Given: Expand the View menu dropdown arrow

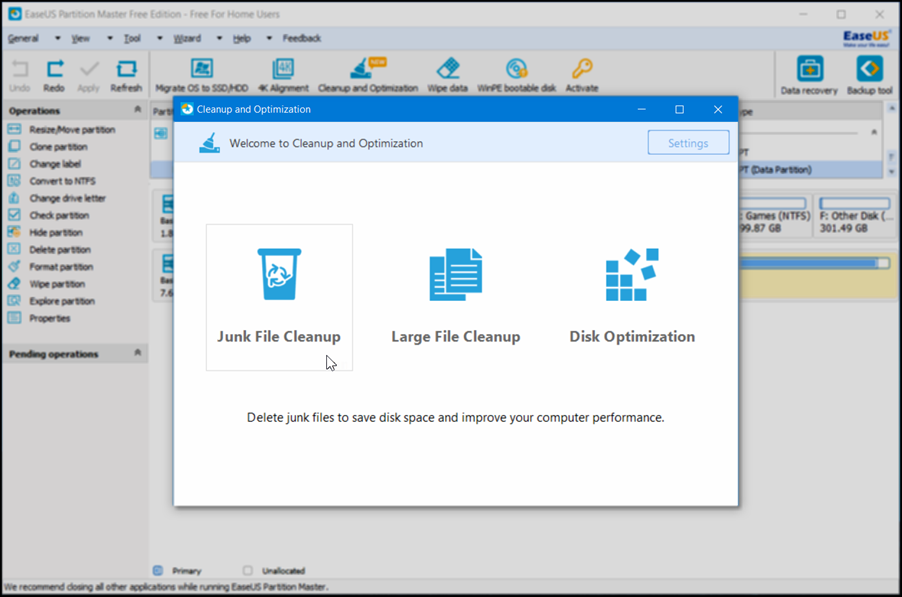Looking at the screenshot, I should point(110,39).
